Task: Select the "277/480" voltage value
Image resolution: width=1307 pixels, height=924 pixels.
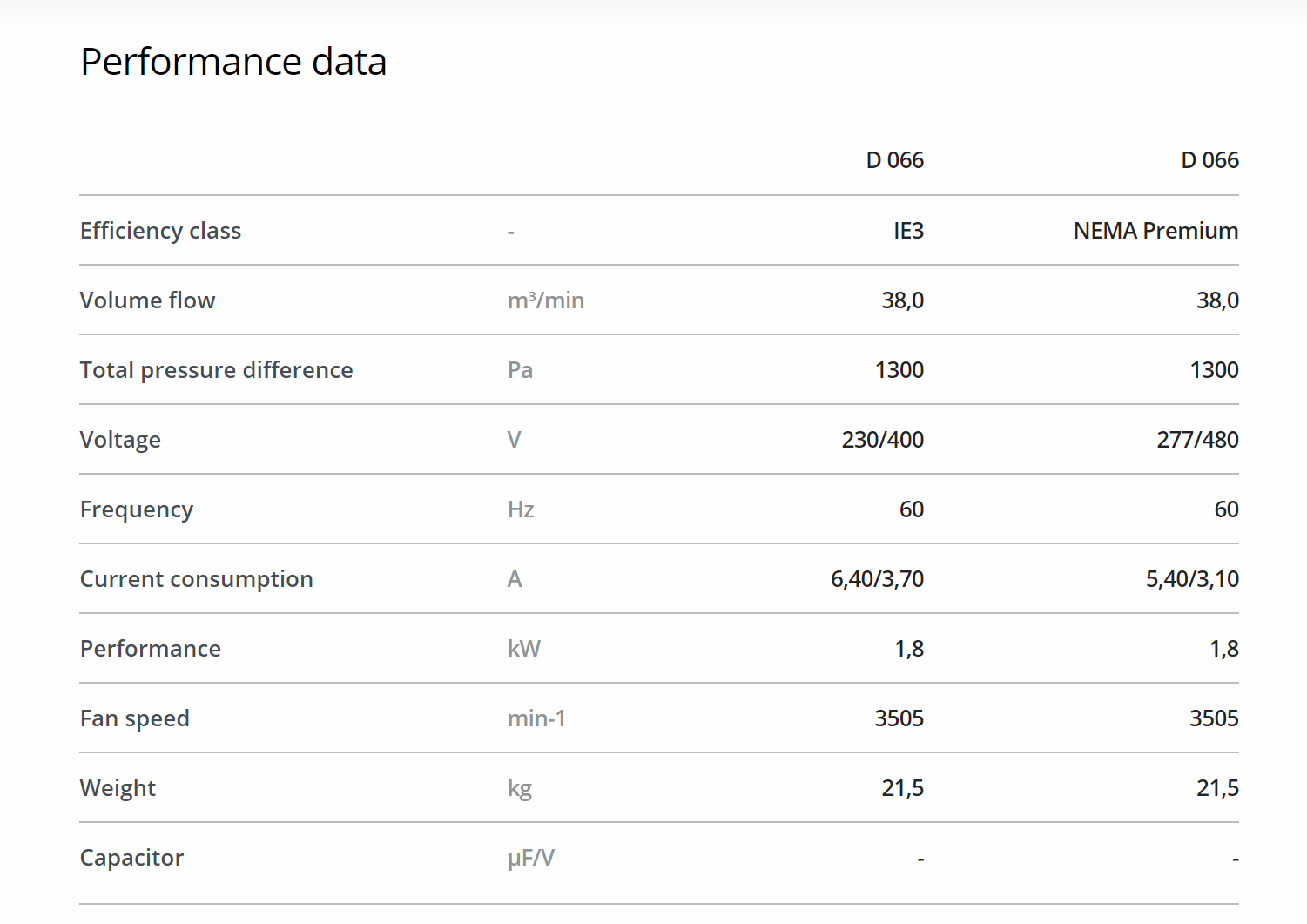Action: pyautogui.click(x=1197, y=440)
